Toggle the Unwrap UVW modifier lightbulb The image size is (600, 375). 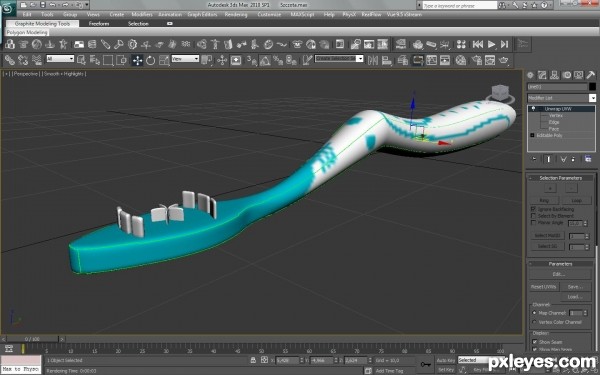[x=533, y=109]
